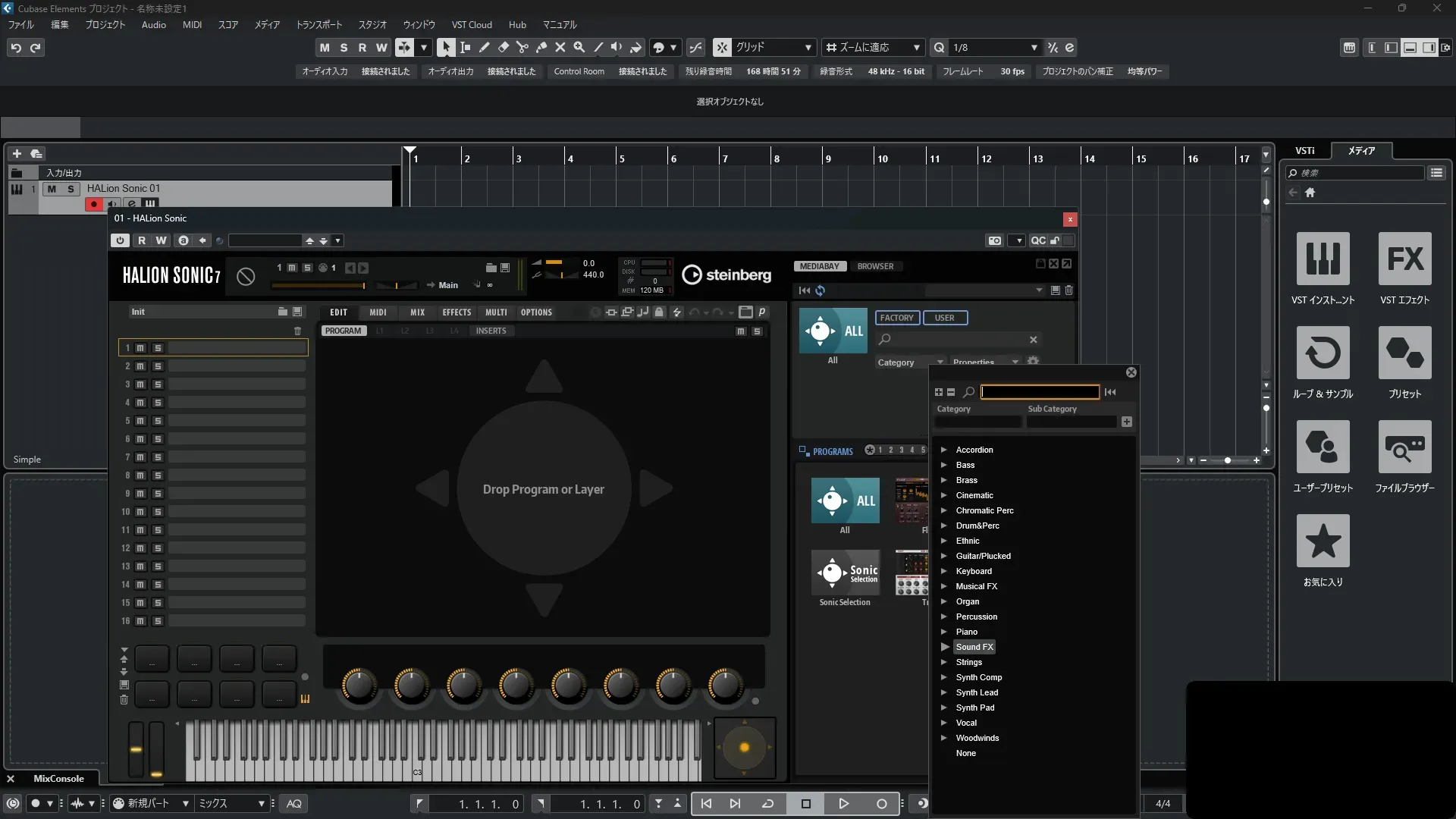Click the Add Track plus icon
The image size is (1456, 819).
click(x=17, y=153)
